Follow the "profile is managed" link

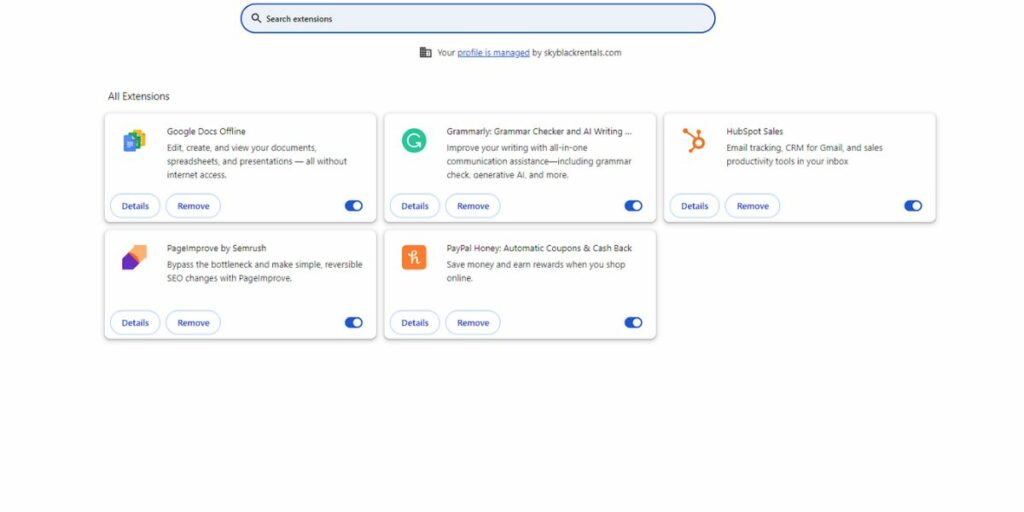pyautogui.click(x=493, y=53)
